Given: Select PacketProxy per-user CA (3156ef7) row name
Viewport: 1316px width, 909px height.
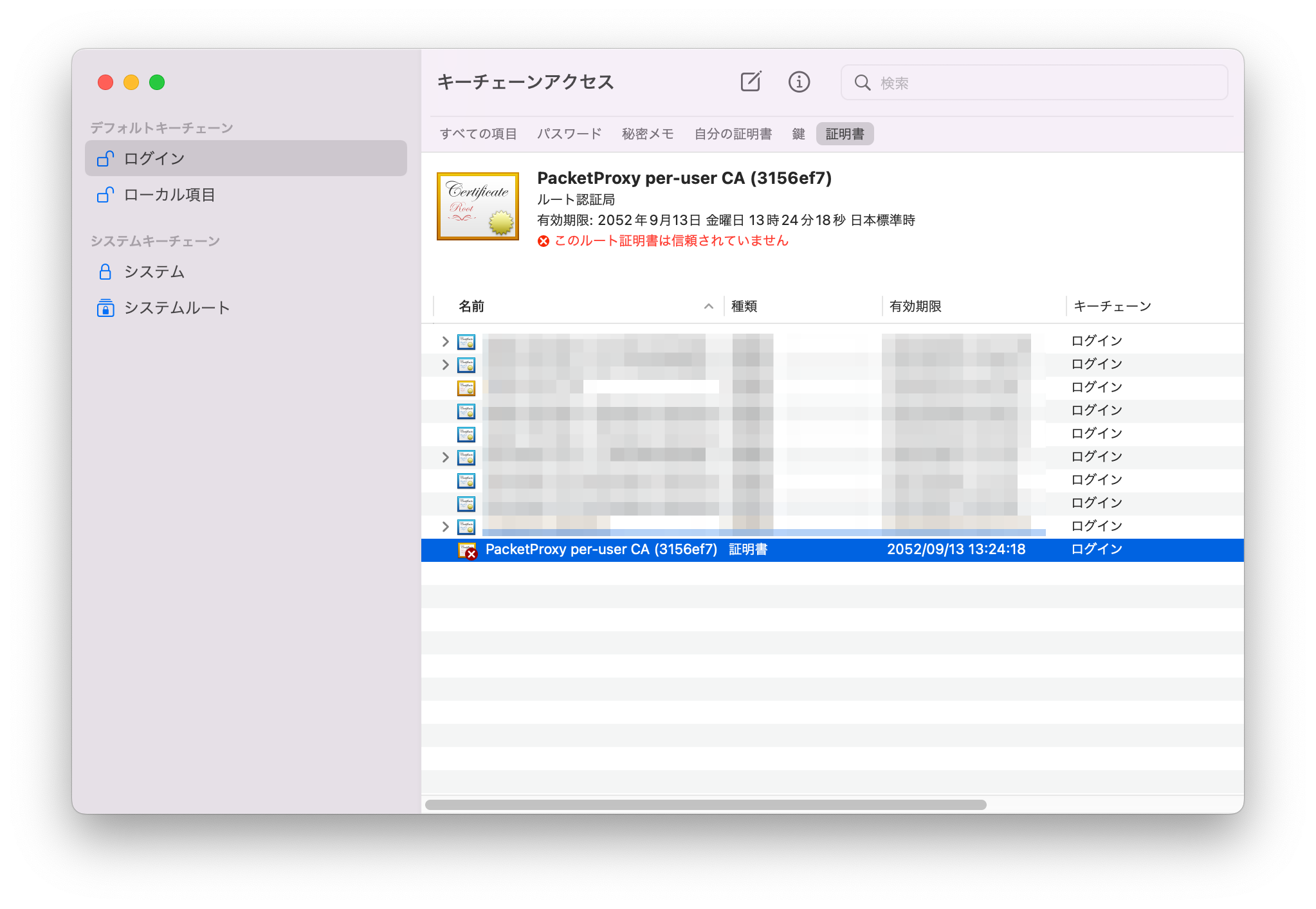Looking at the screenshot, I should [x=601, y=550].
